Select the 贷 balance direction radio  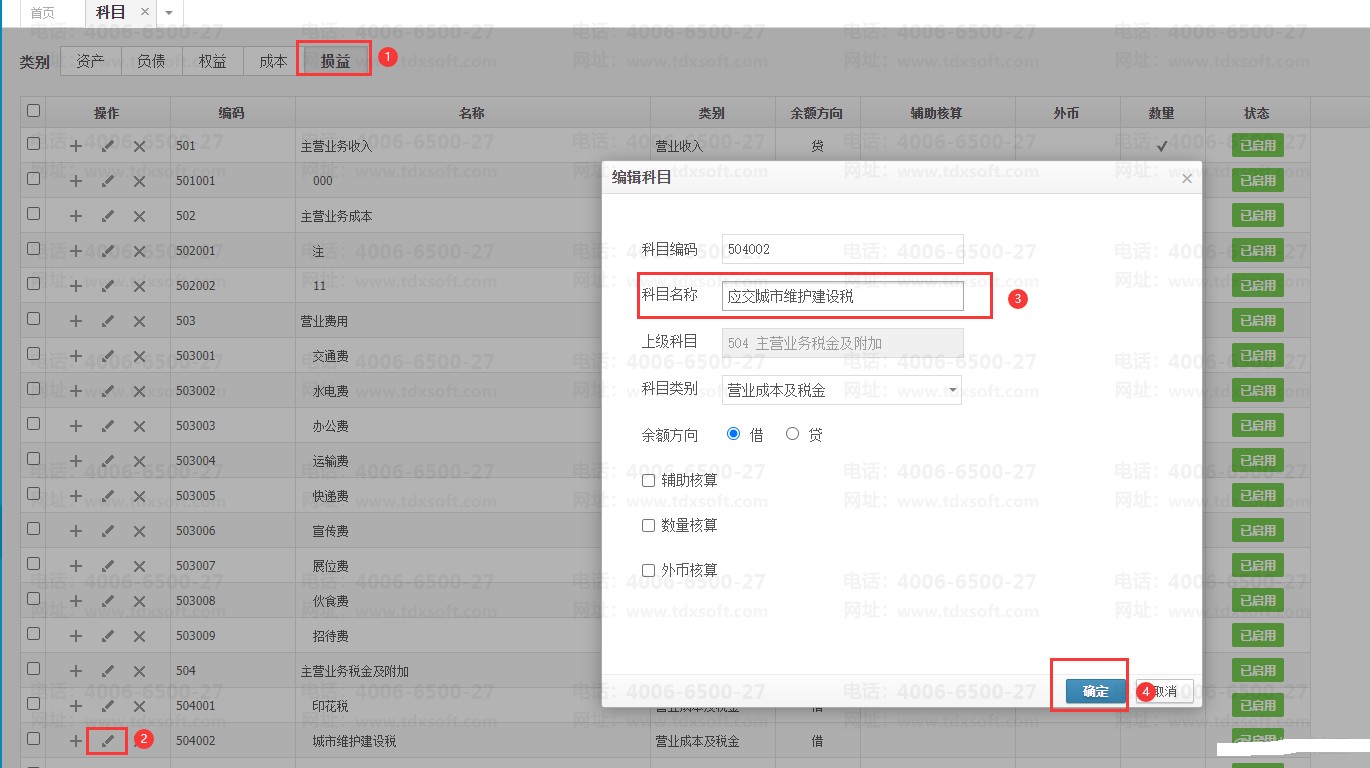tap(793, 434)
